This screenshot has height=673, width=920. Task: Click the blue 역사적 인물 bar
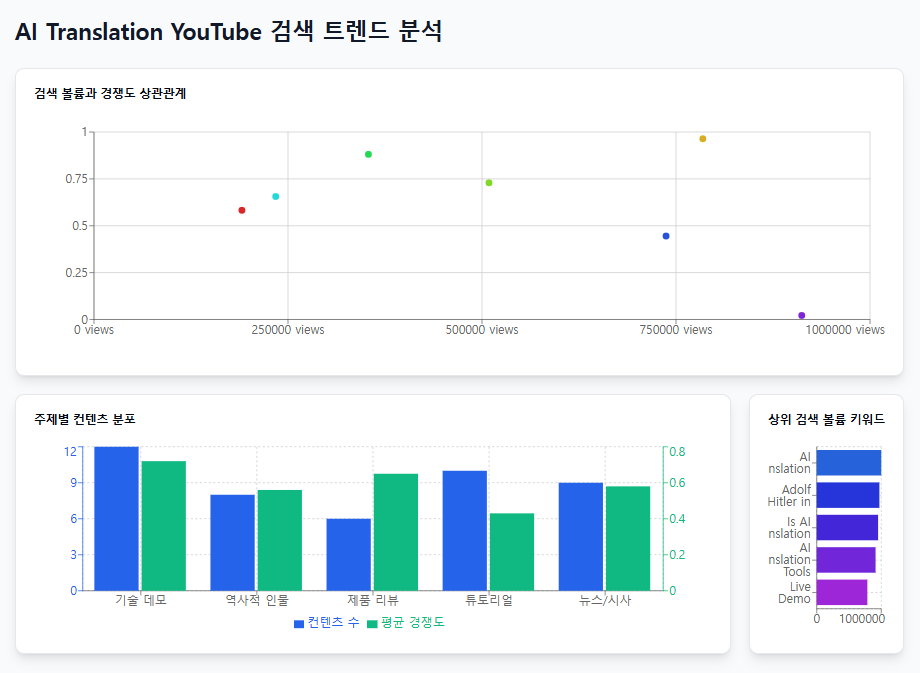click(x=232, y=543)
